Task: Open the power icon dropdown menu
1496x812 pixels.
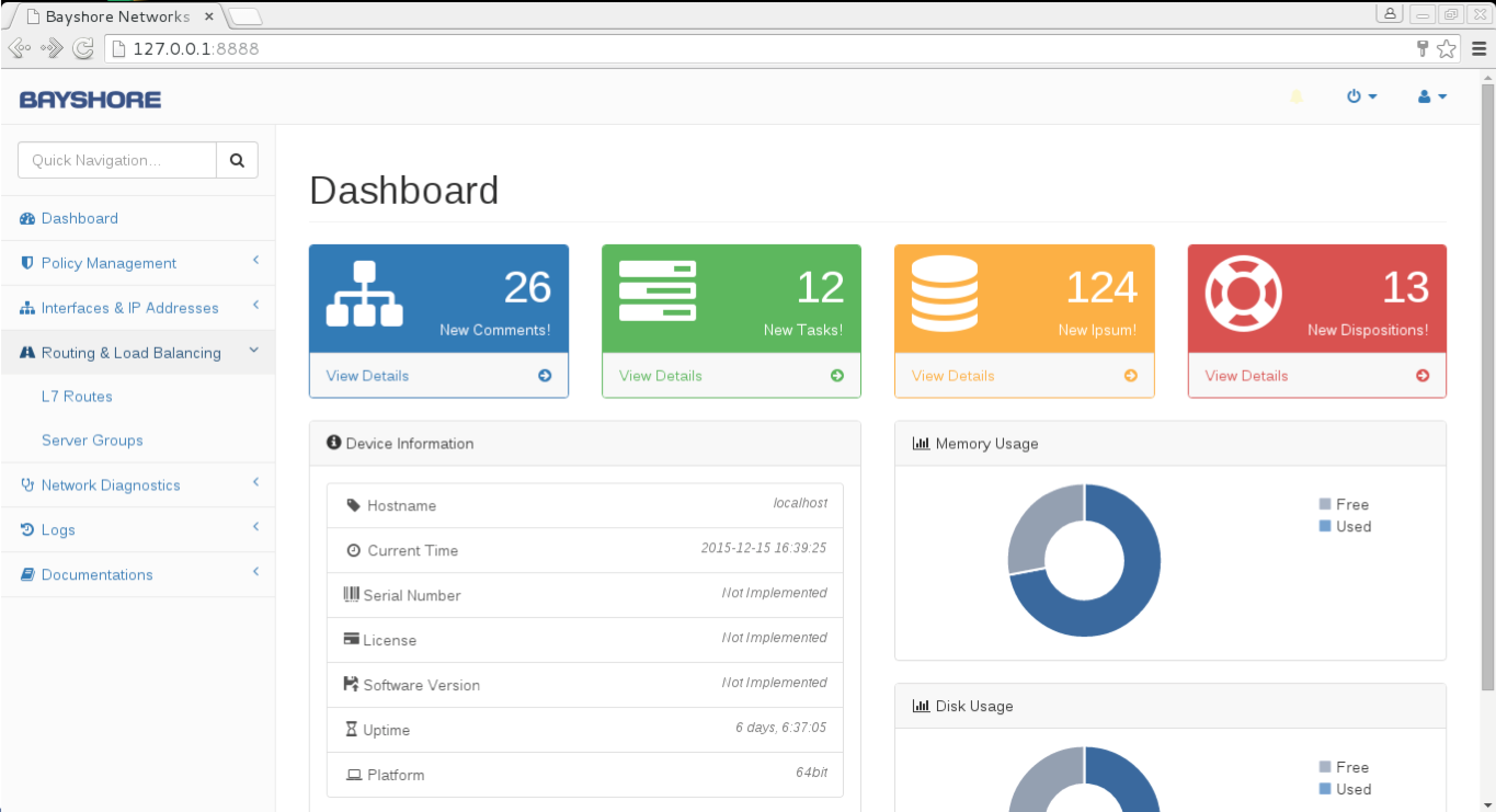Action: click(x=1361, y=96)
